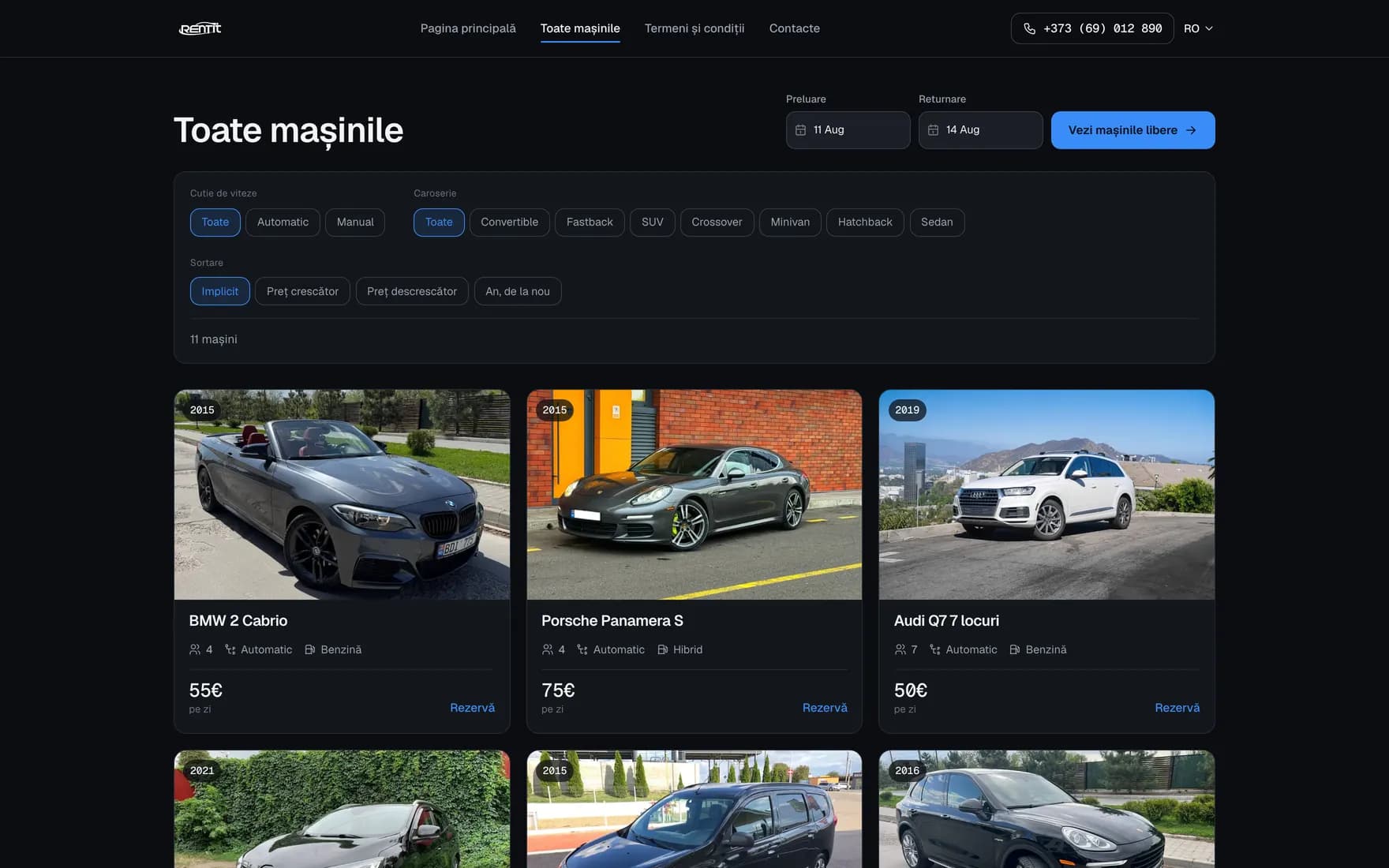Open Toate mașinile page
This screenshot has height=868, width=1389.
click(580, 28)
